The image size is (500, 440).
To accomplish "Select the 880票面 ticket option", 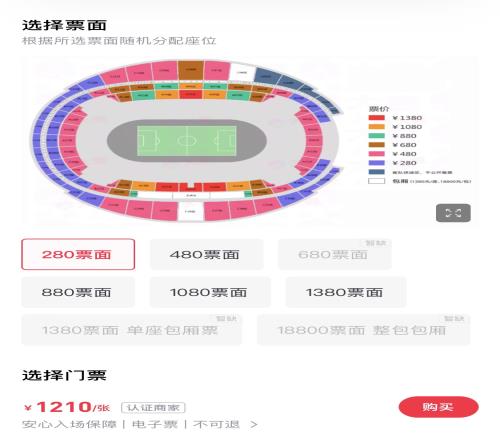I will (x=78, y=292).
